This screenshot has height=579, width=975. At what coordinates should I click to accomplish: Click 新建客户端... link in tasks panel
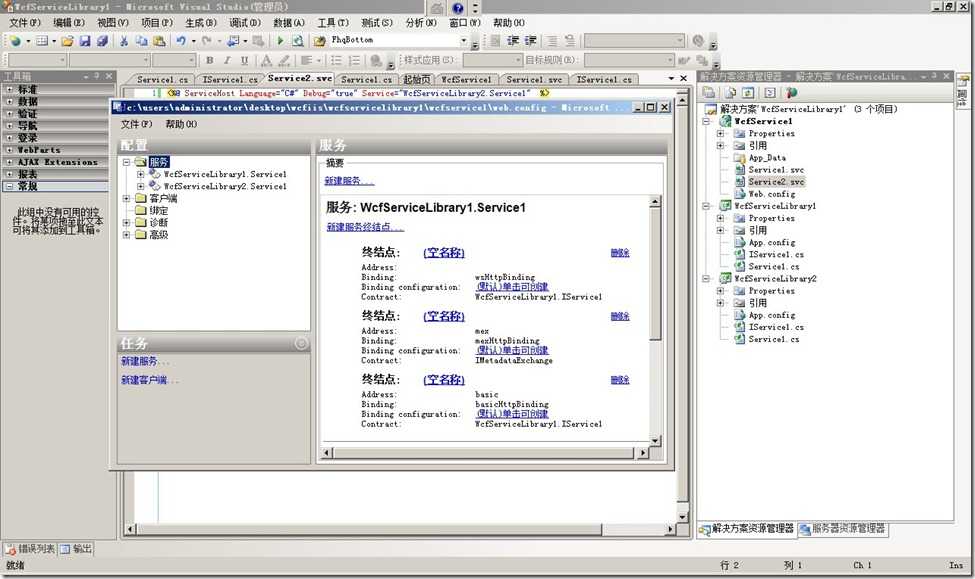coord(149,380)
